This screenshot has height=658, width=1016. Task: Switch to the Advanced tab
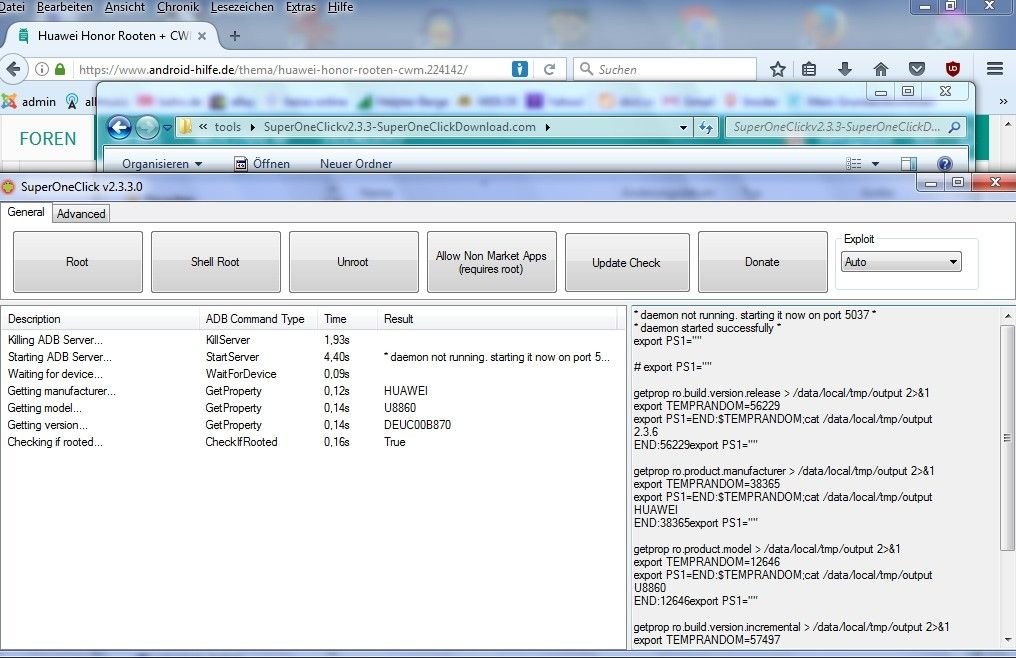pos(81,214)
